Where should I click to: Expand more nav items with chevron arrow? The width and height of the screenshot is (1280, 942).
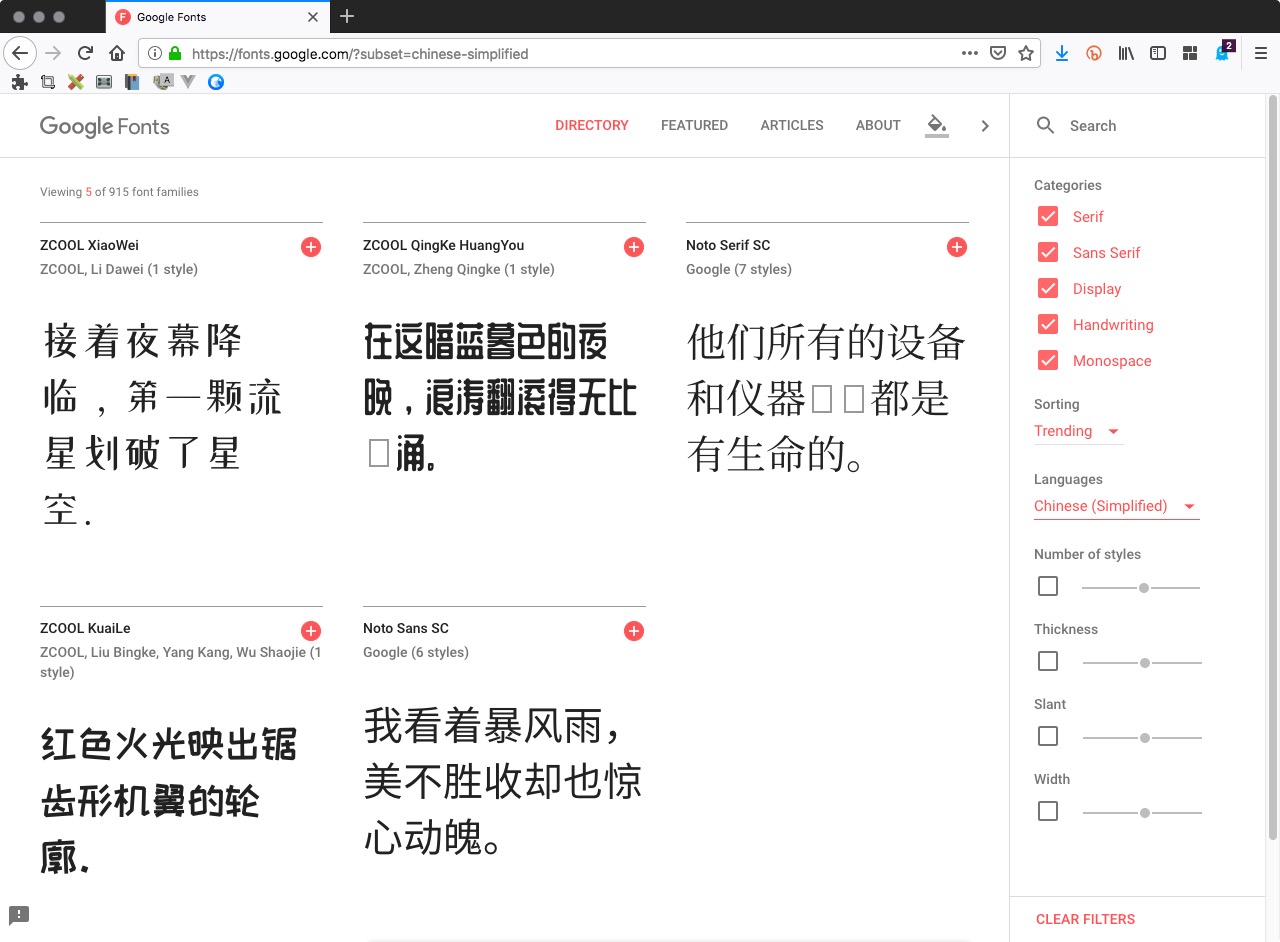pyautogui.click(x=985, y=126)
